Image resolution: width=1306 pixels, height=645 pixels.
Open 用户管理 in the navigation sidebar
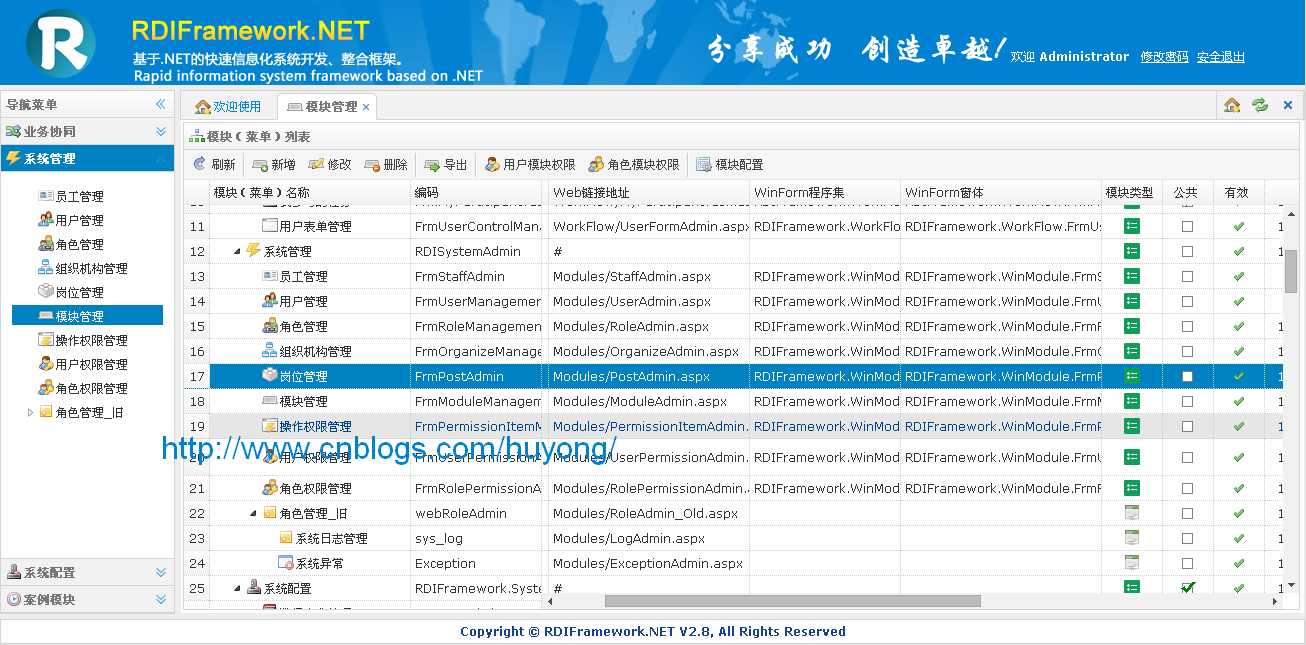[71, 220]
